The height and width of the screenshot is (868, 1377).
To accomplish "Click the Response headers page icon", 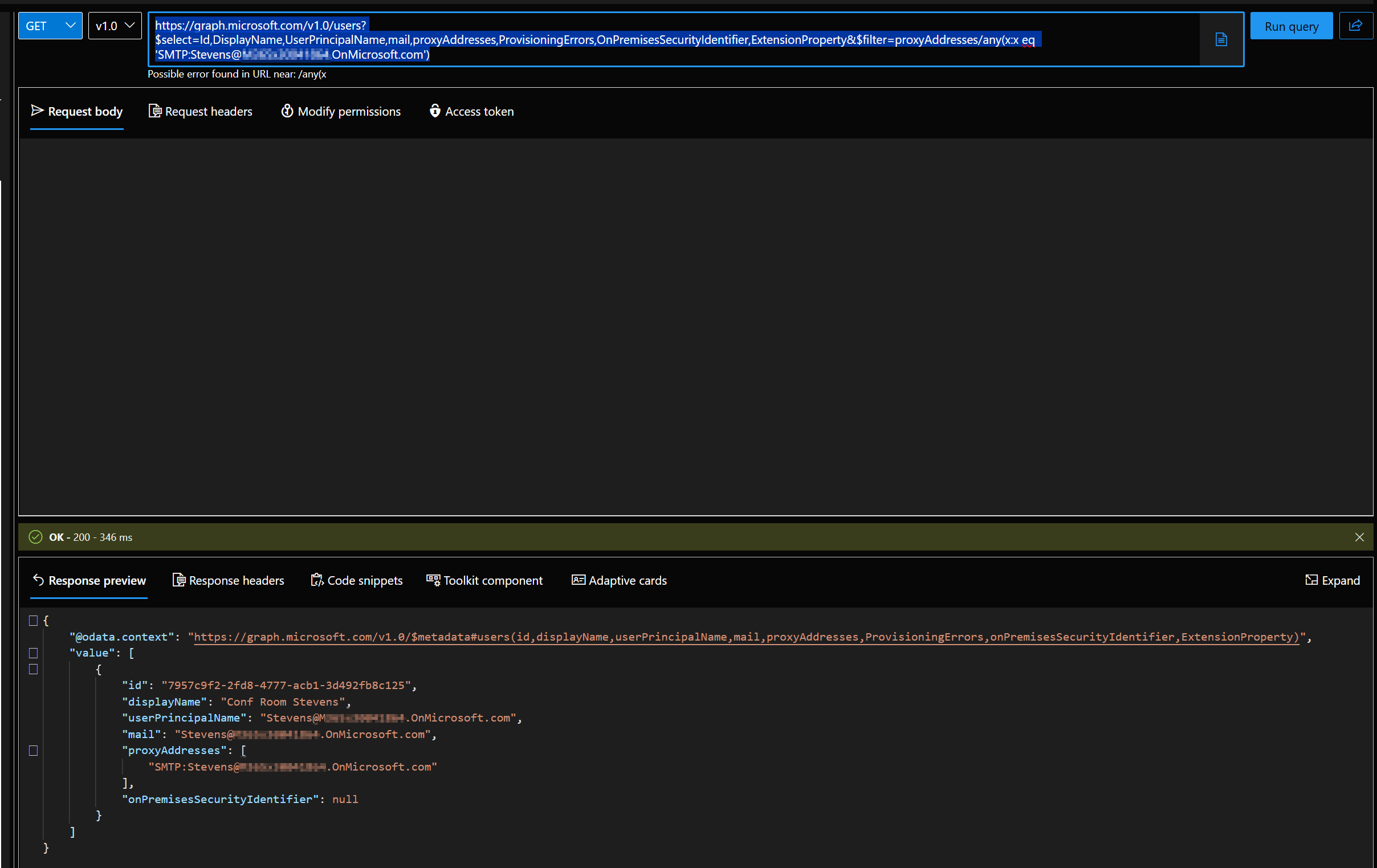I will click(x=178, y=580).
